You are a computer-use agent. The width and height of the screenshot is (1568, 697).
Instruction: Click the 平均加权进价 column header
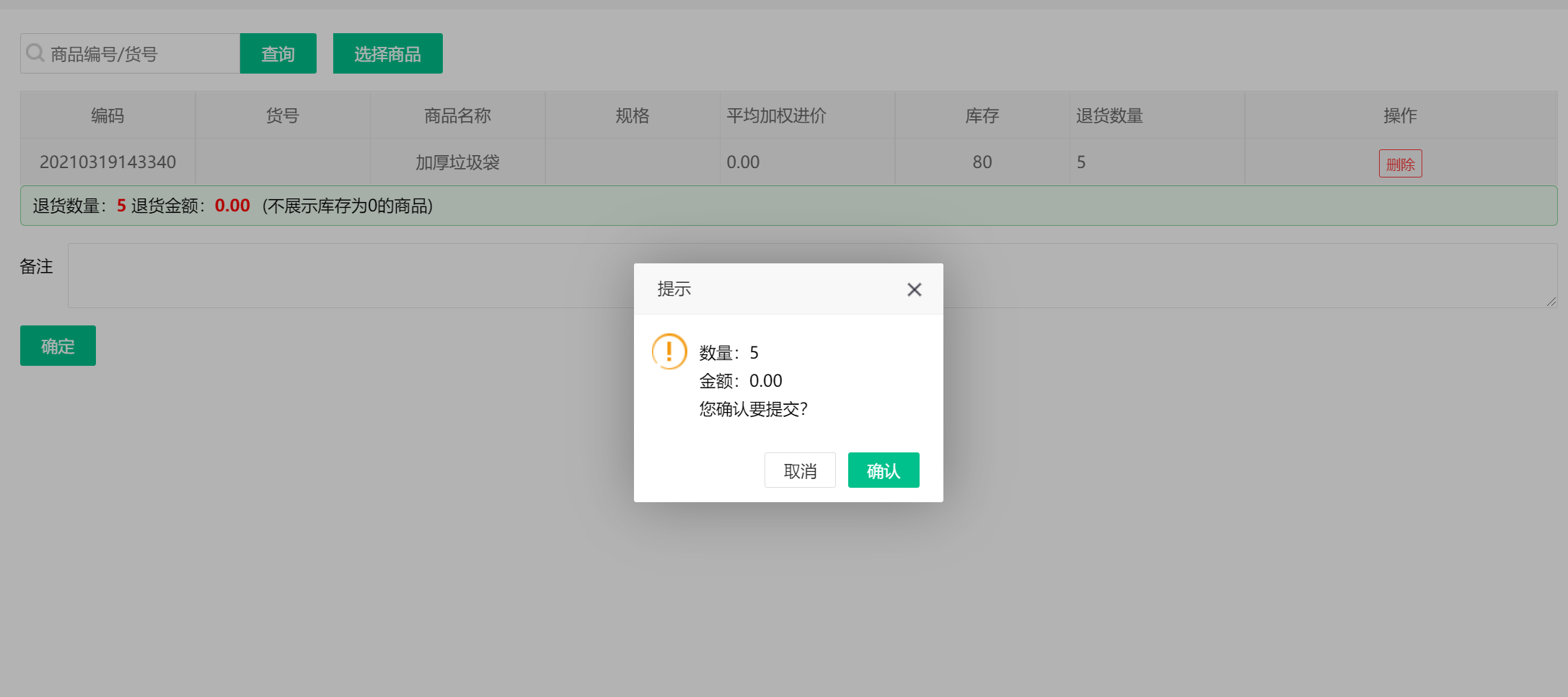click(775, 115)
